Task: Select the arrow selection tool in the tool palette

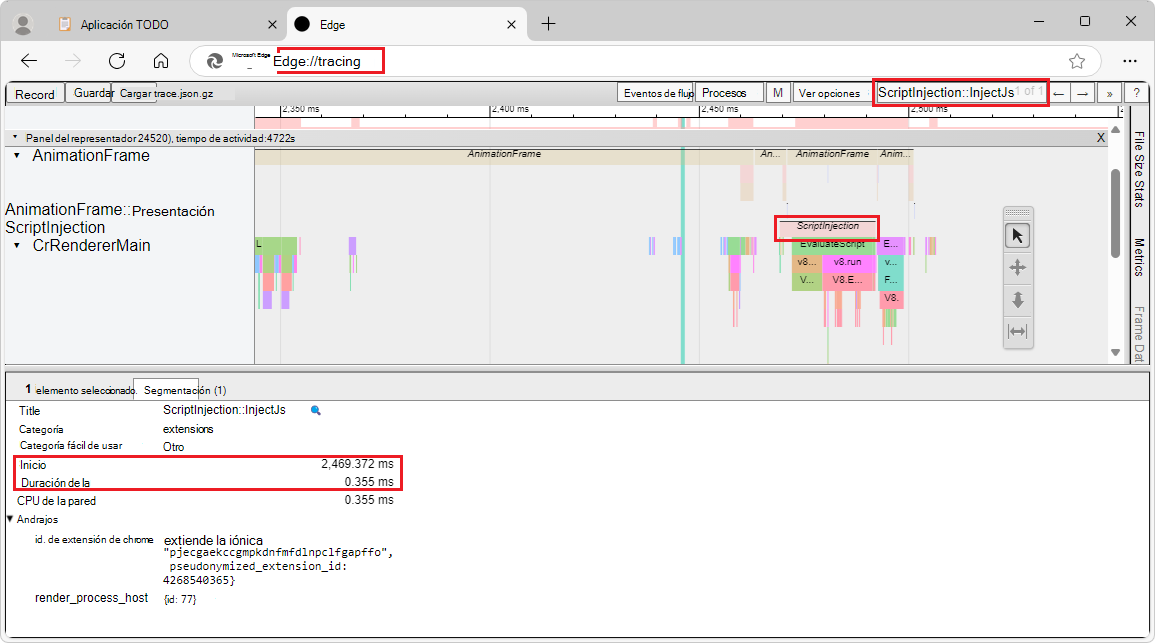Action: pos(1017,236)
